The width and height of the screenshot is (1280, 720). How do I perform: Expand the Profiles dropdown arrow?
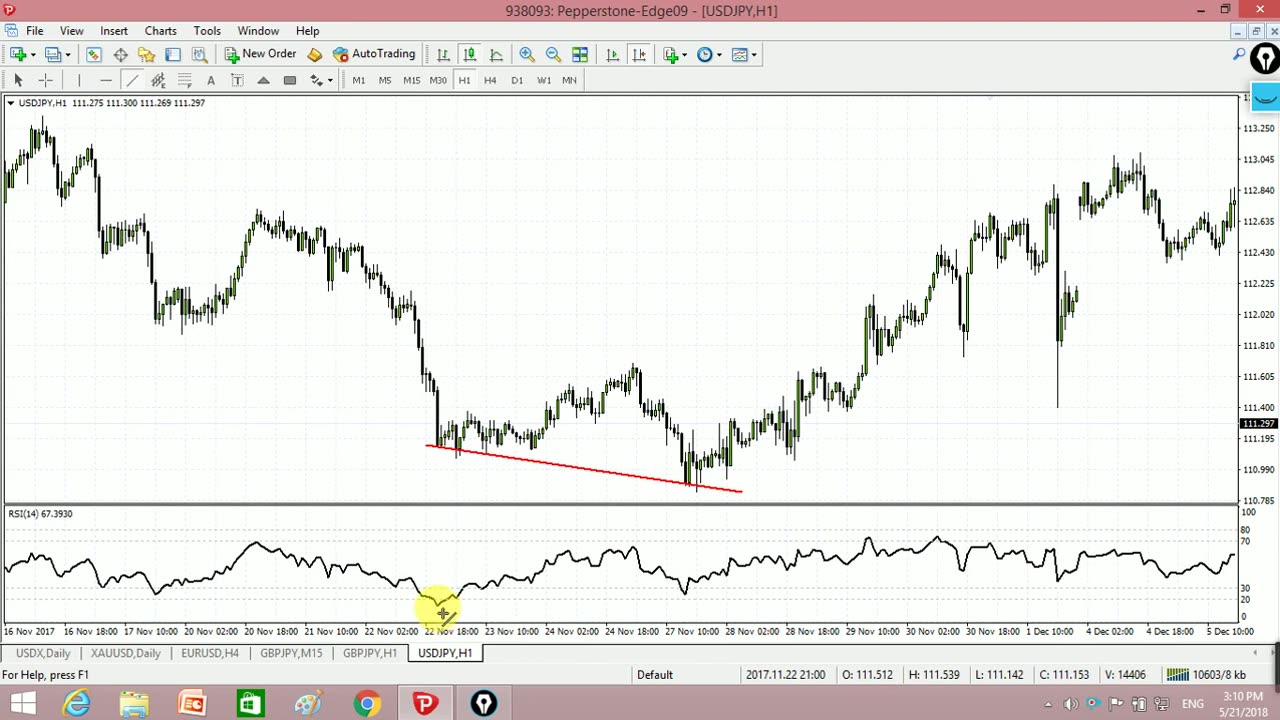click(68, 54)
